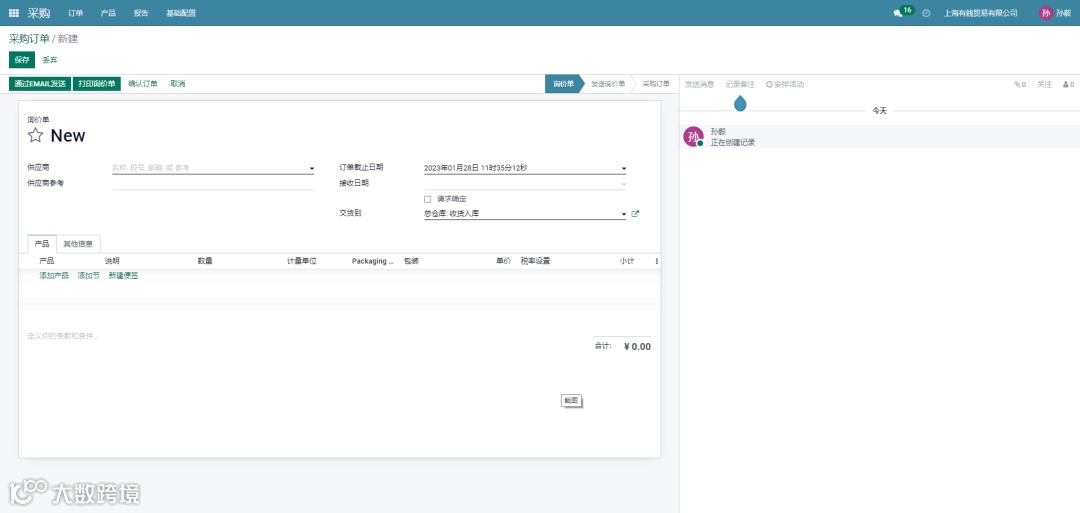Click the 取消 button
1080x513 pixels.
pyautogui.click(x=178, y=84)
